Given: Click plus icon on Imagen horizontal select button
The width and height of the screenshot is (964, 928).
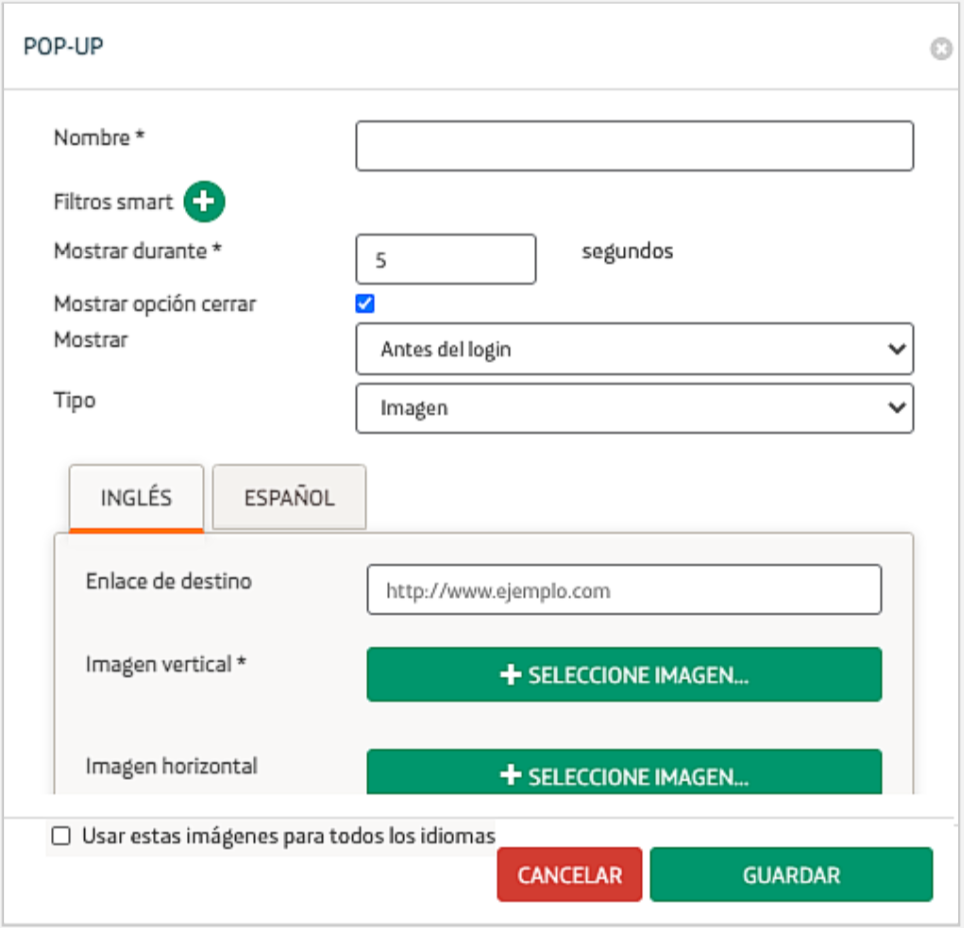Looking at the screenshot, I should [511, 776].
